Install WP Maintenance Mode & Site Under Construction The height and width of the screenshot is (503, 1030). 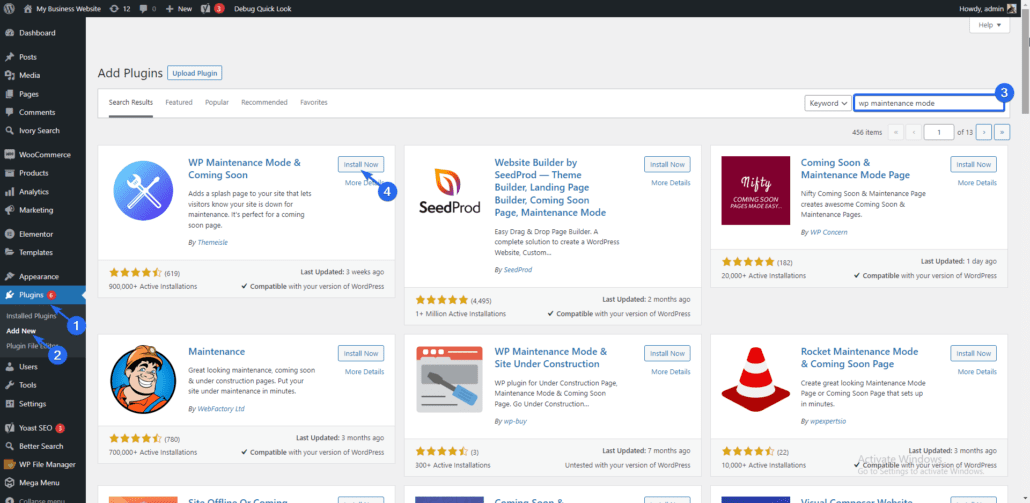click(x=667, y=353)
